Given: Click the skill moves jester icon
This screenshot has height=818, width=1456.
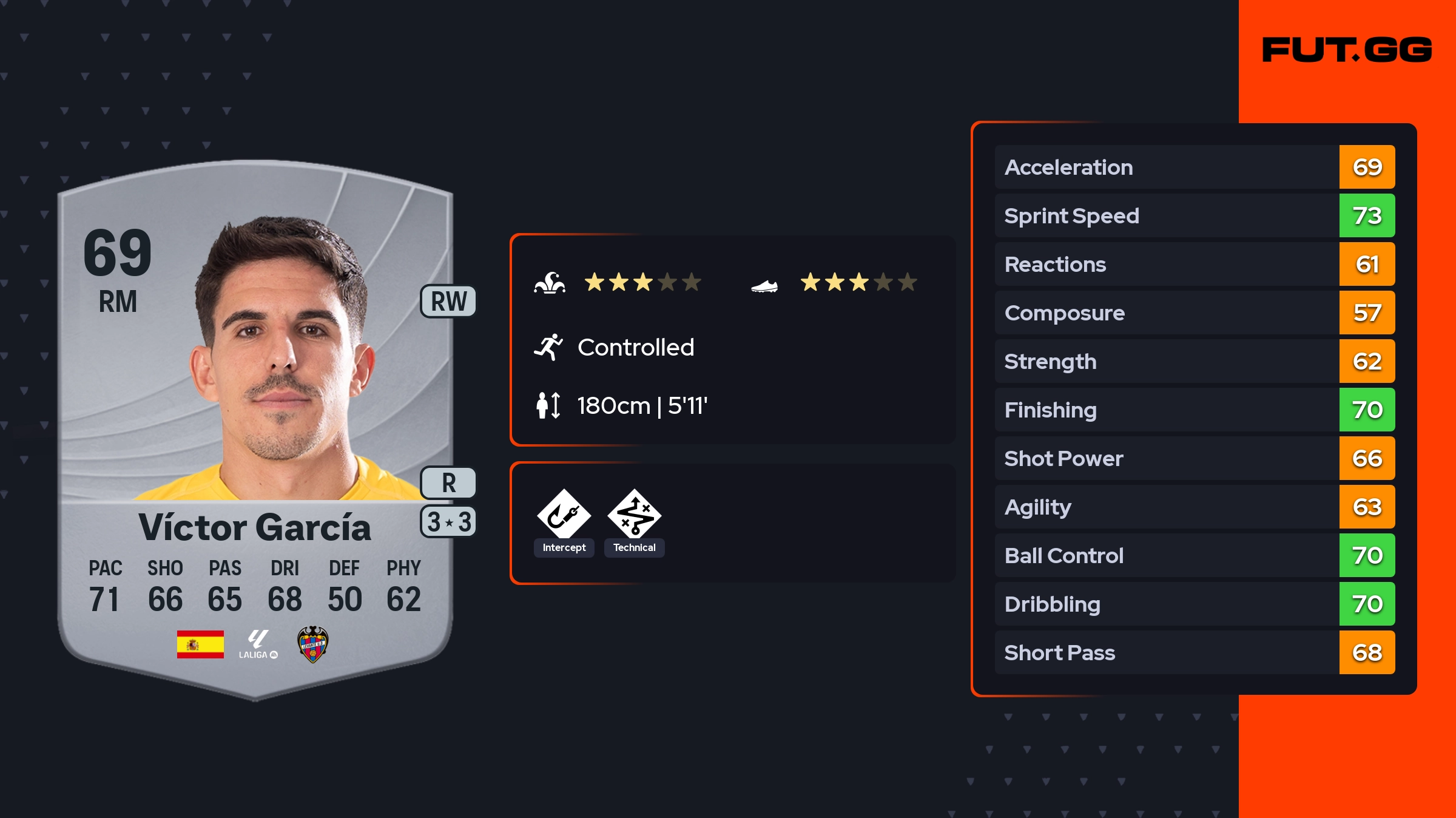Looking at the screenshot, I should tap(550, 283).
